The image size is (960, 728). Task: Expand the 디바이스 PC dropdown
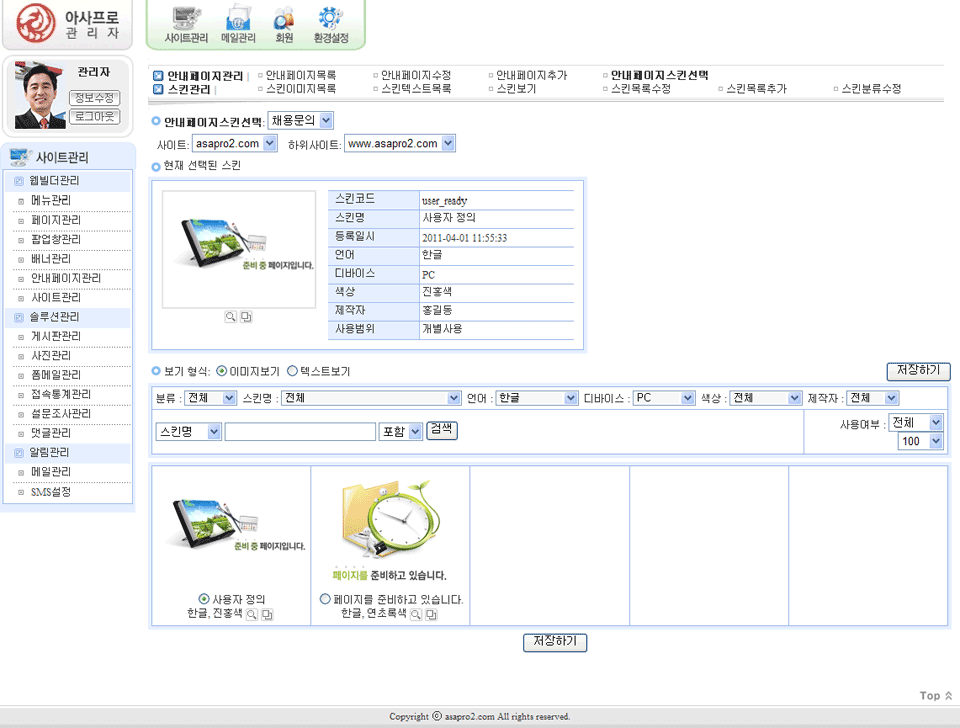(664, 398)
